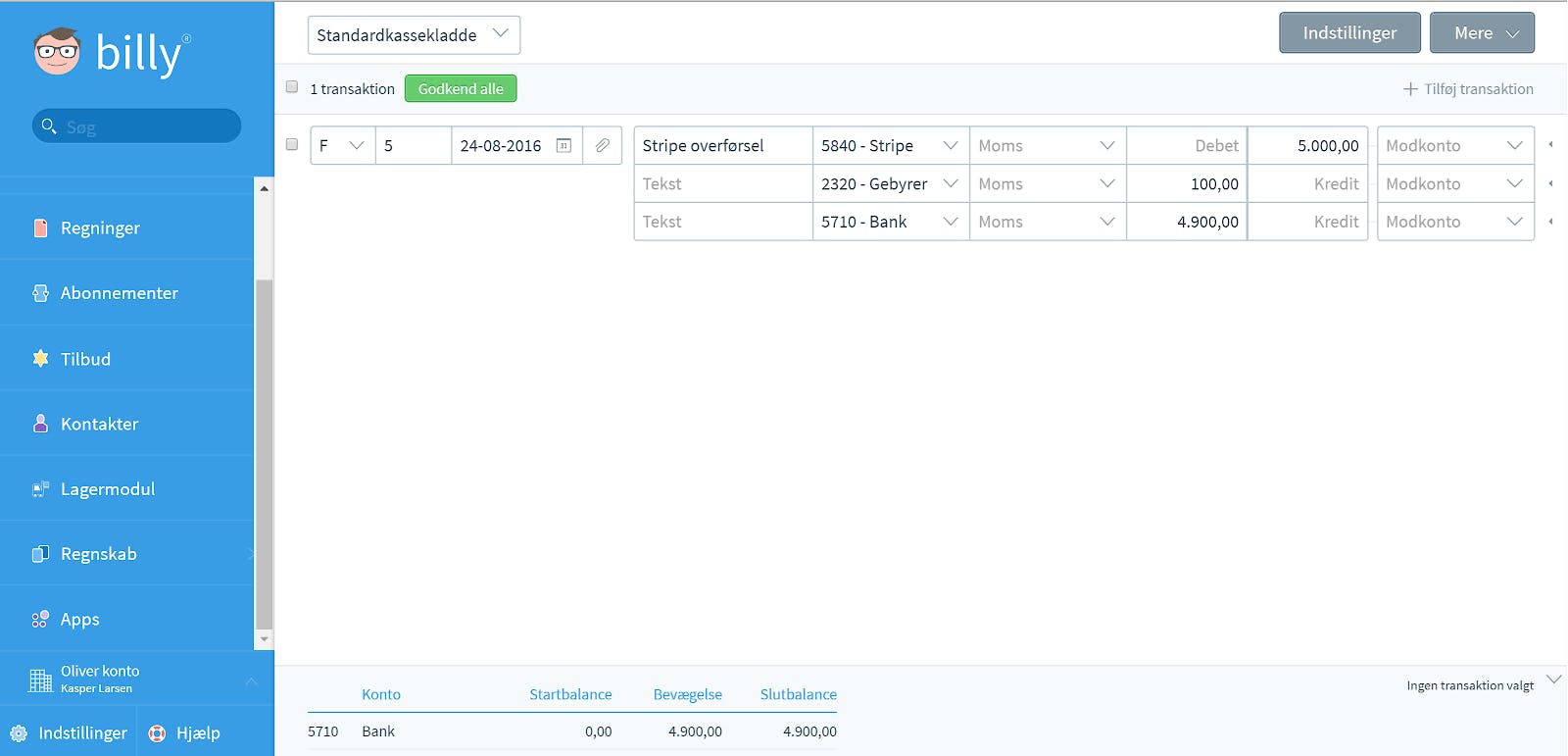
Task: Click the search magnifier icon
Action: coord(49,126)
